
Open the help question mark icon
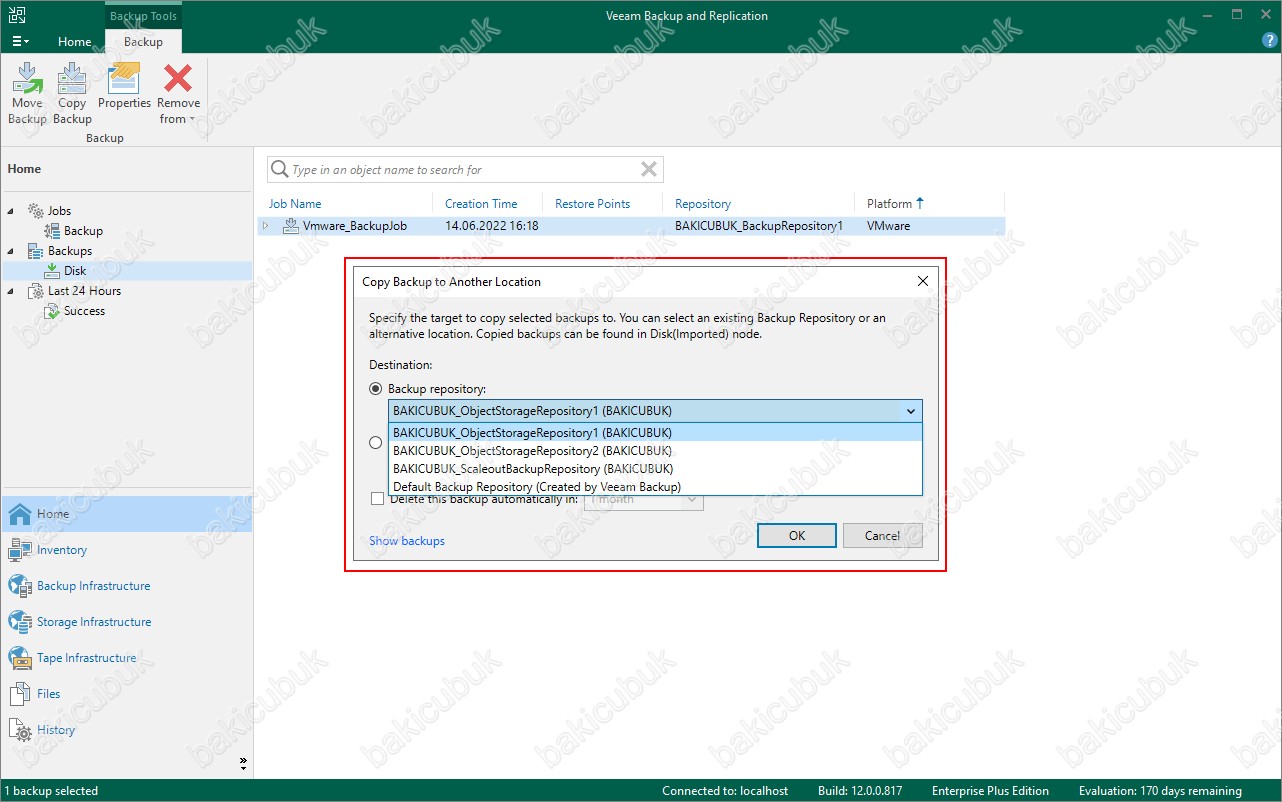[x=1270, y=41]
